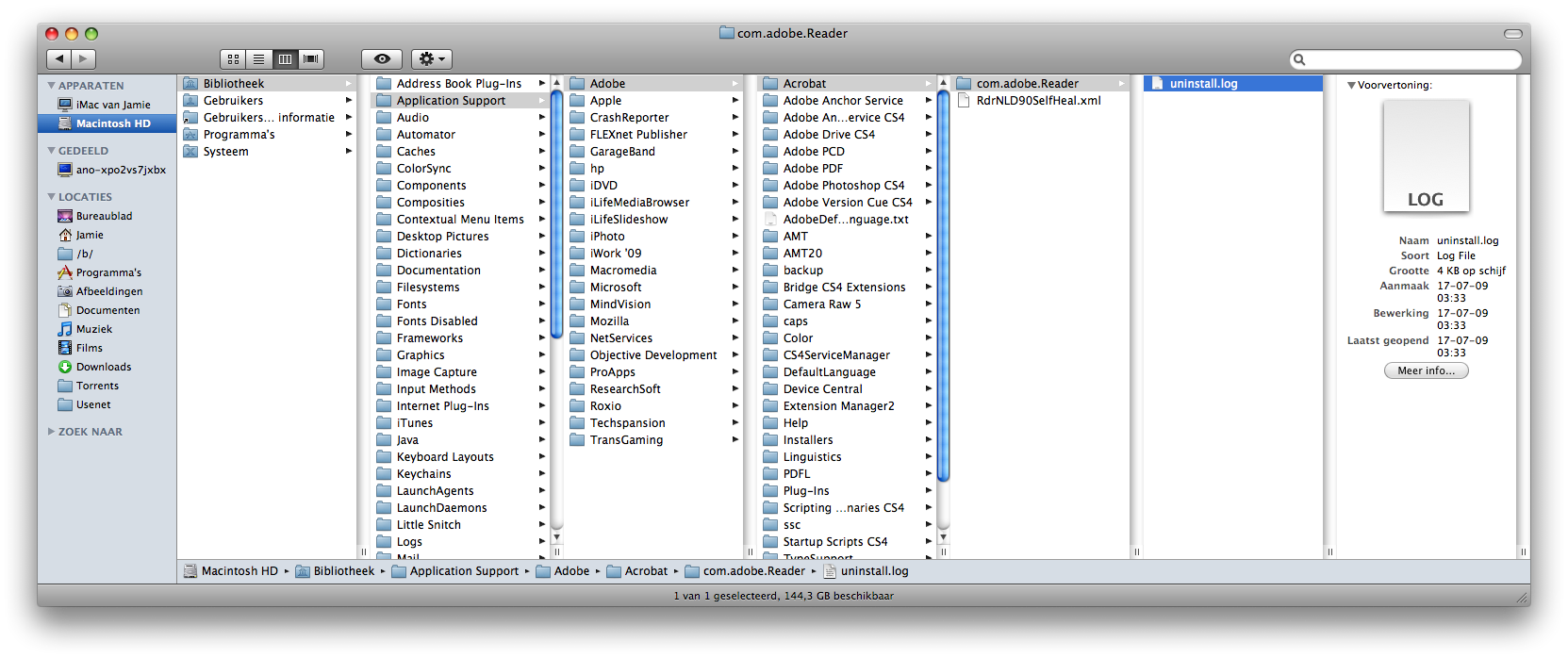Switch to Cover Flow view
1568x658 pixels.
[x=311, y=58]
